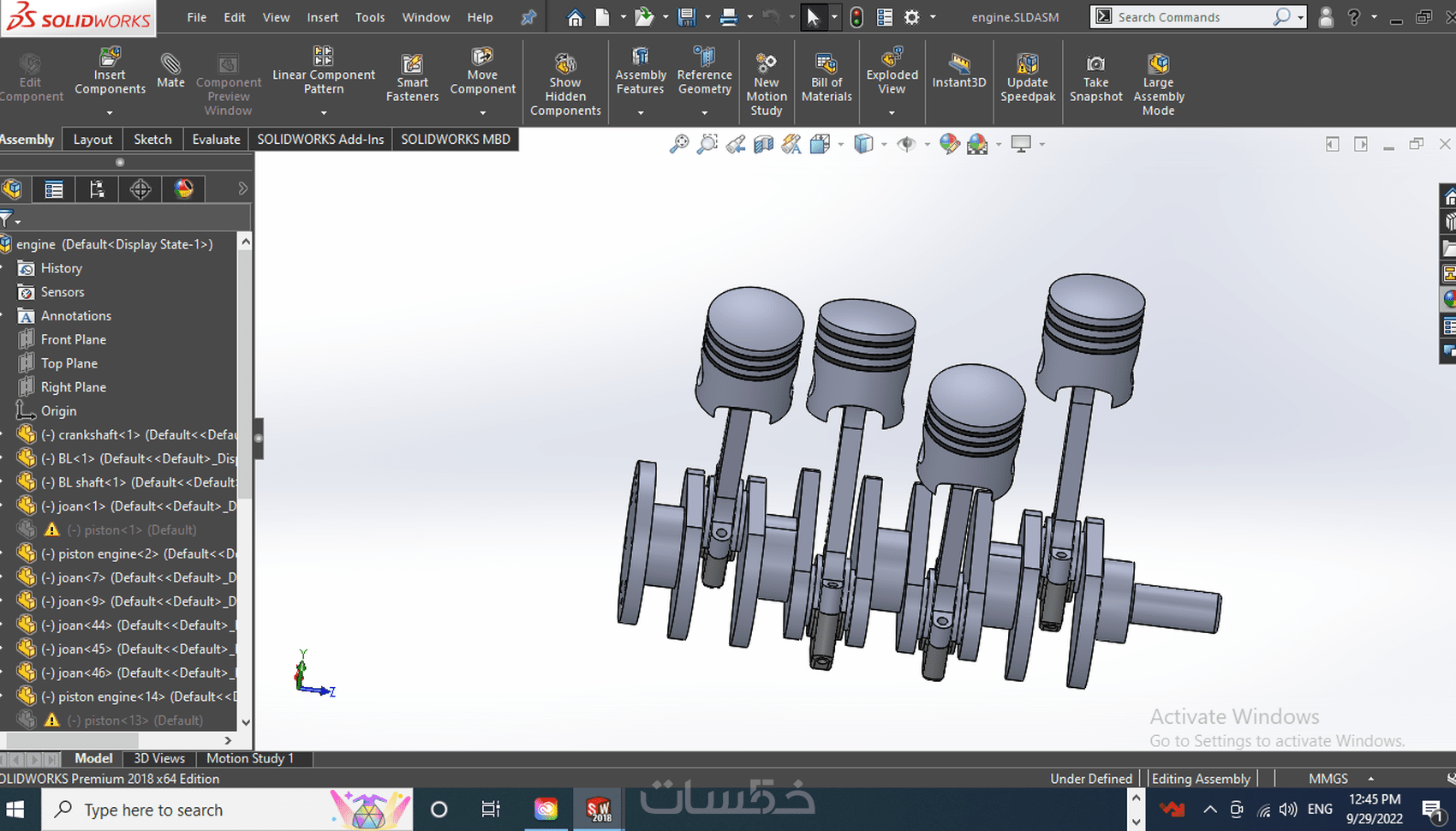Viewport: 1456px width, 831px height.
Task: Open the DisplayManager appearance icon
Action: pyautogui.click(x=183, y=189)
